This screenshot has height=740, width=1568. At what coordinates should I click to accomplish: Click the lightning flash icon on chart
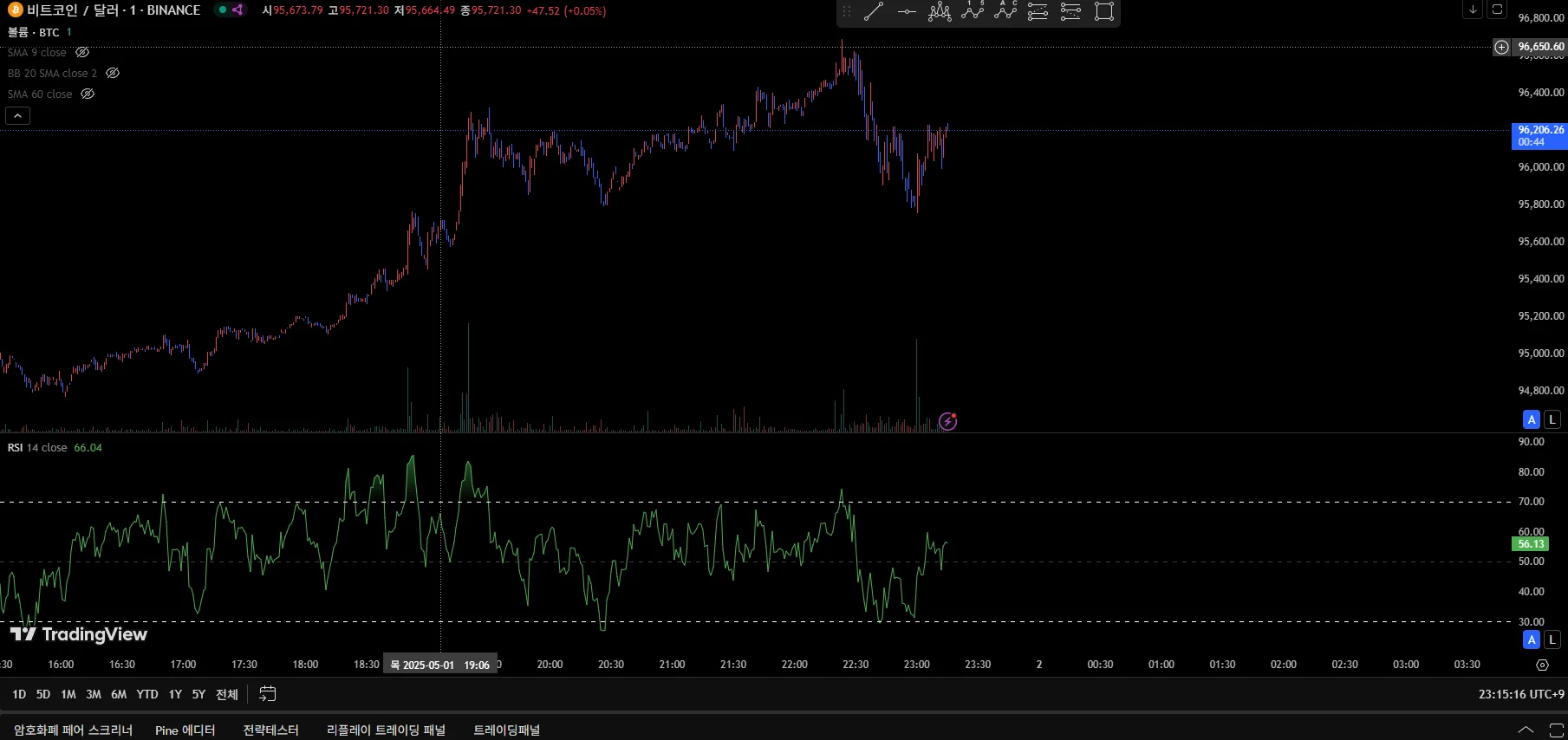(x=948, y=421)
